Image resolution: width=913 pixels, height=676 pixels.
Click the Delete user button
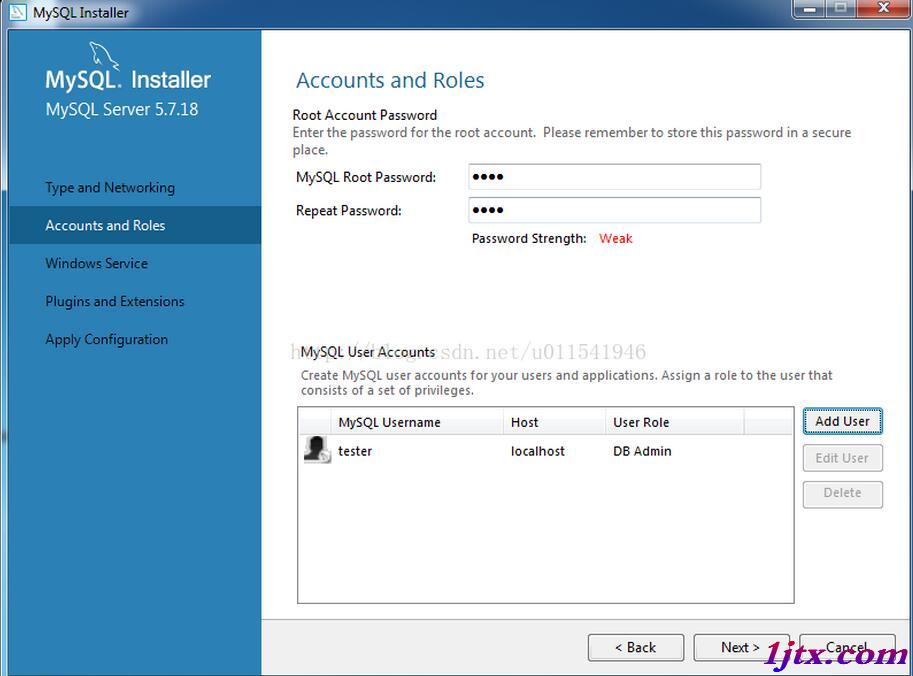(x=843, y=494)
